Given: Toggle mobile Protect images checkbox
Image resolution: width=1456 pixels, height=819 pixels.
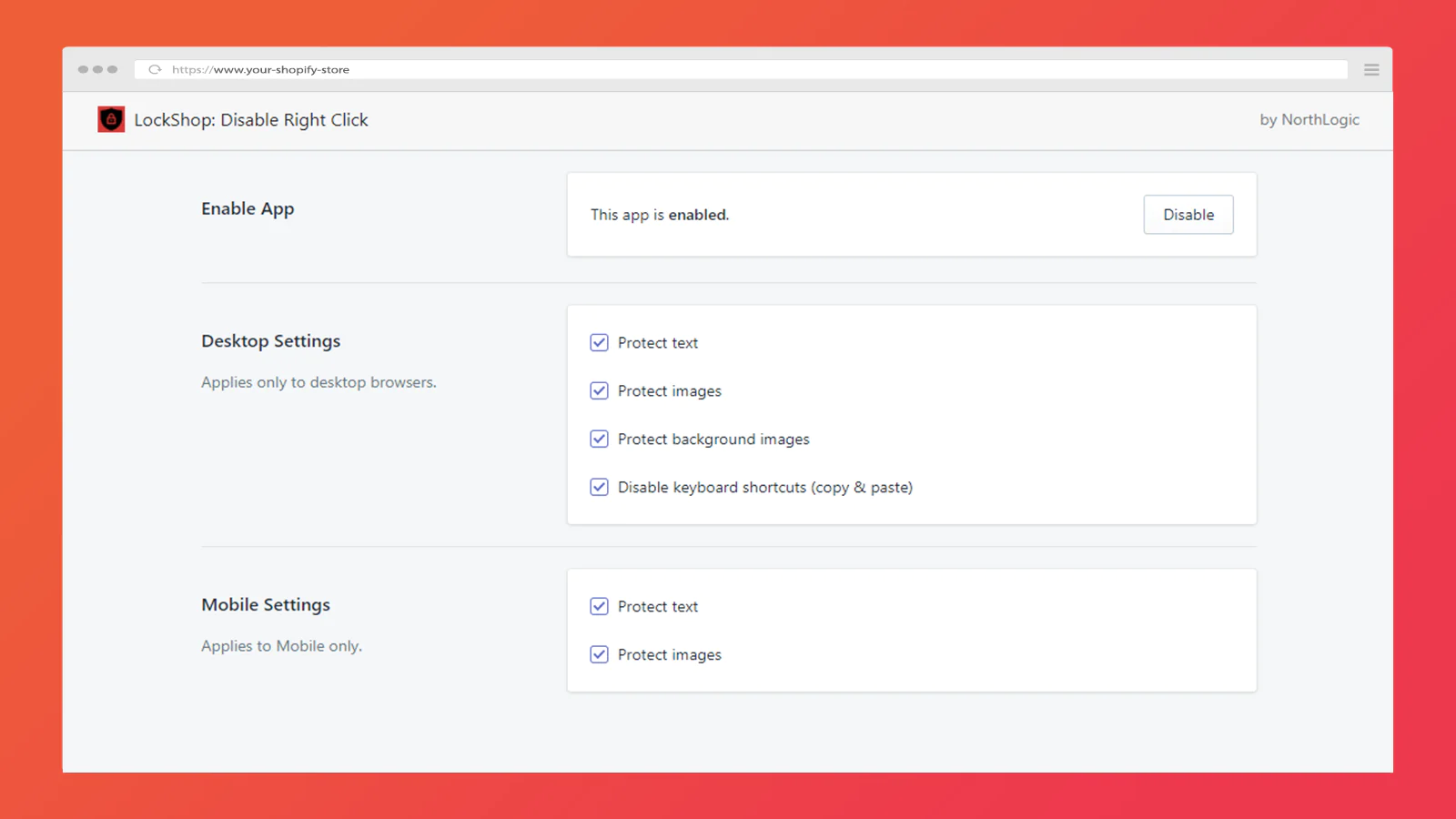Looking at the screenshot, I should (x=599, y=654).
